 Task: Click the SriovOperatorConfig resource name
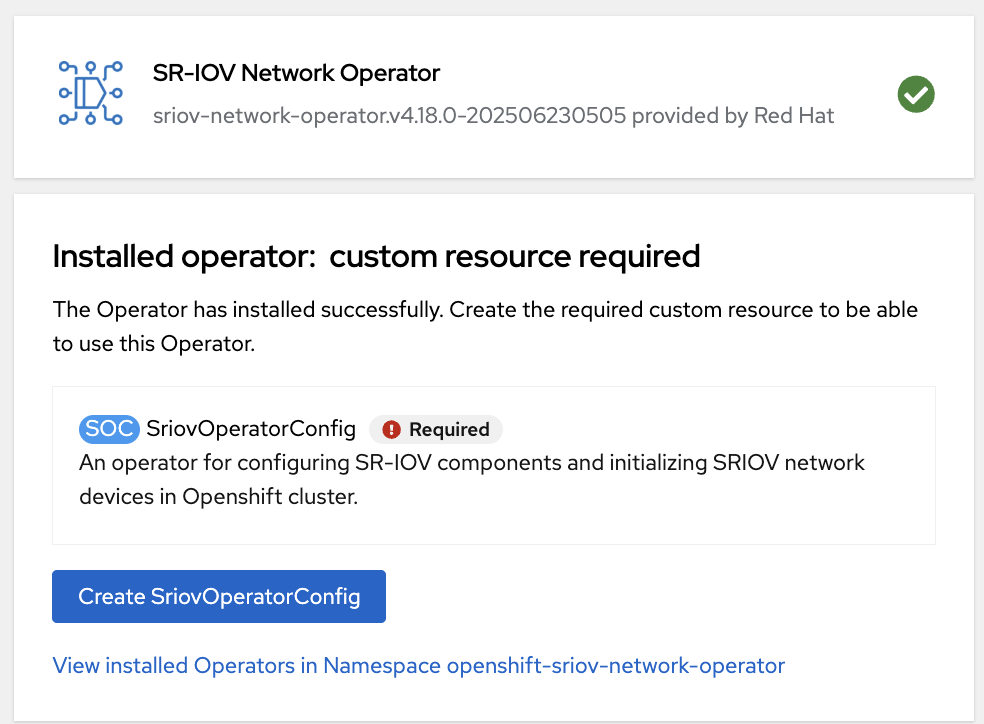251,429
